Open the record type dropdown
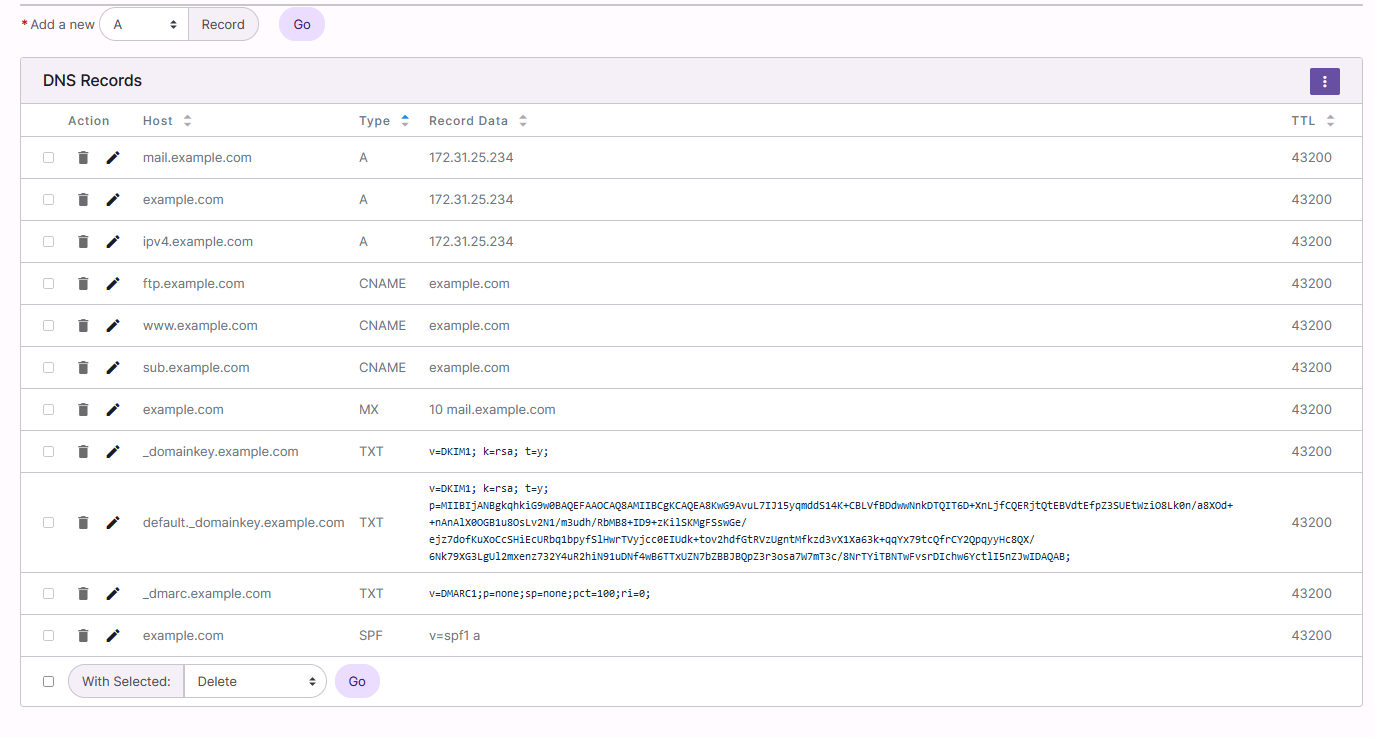Screen dimensions: 1374x737 143,24
